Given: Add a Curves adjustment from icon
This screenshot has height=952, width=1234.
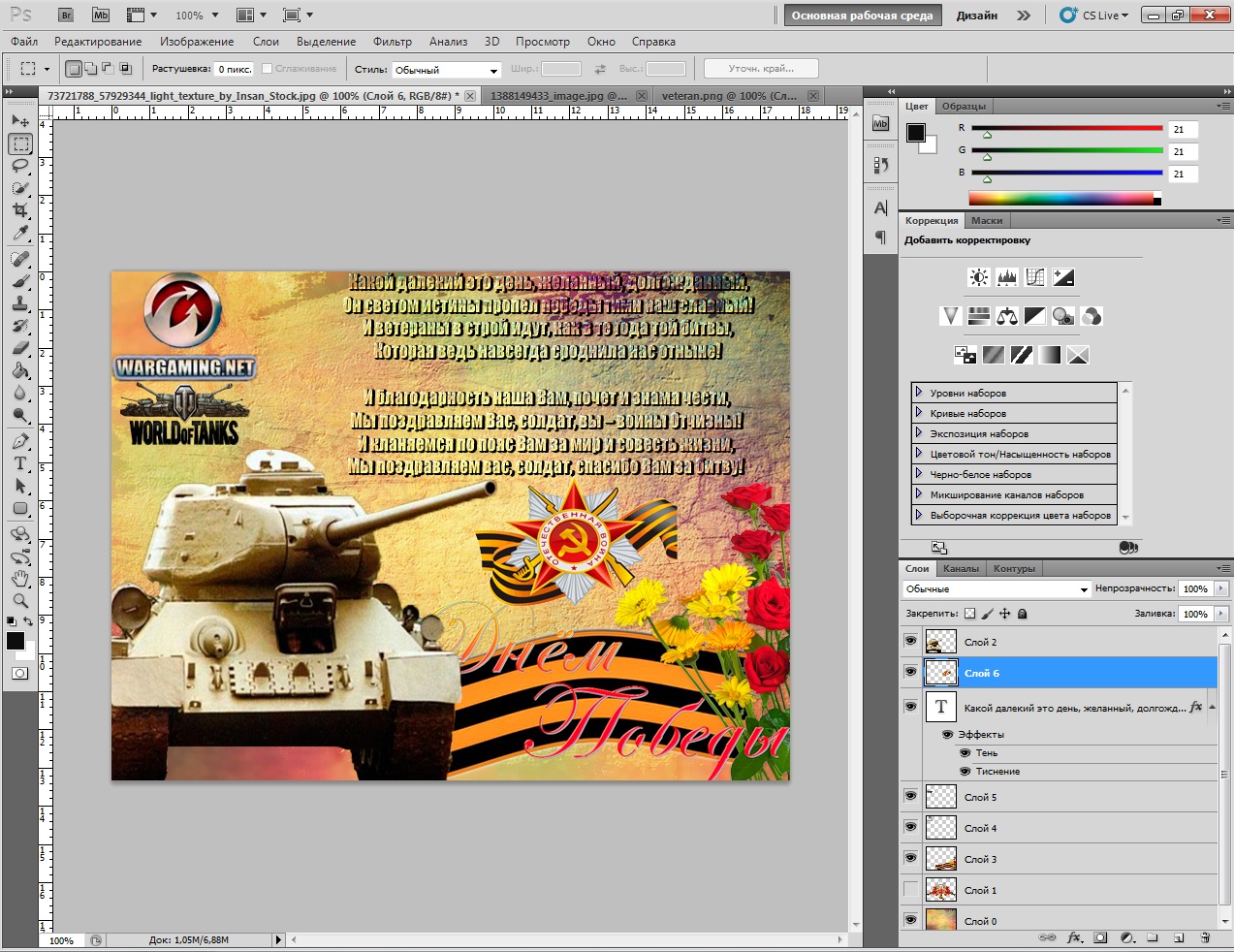Looking at the screenshot, I should pyautogui.click(x=1035, y=277).
